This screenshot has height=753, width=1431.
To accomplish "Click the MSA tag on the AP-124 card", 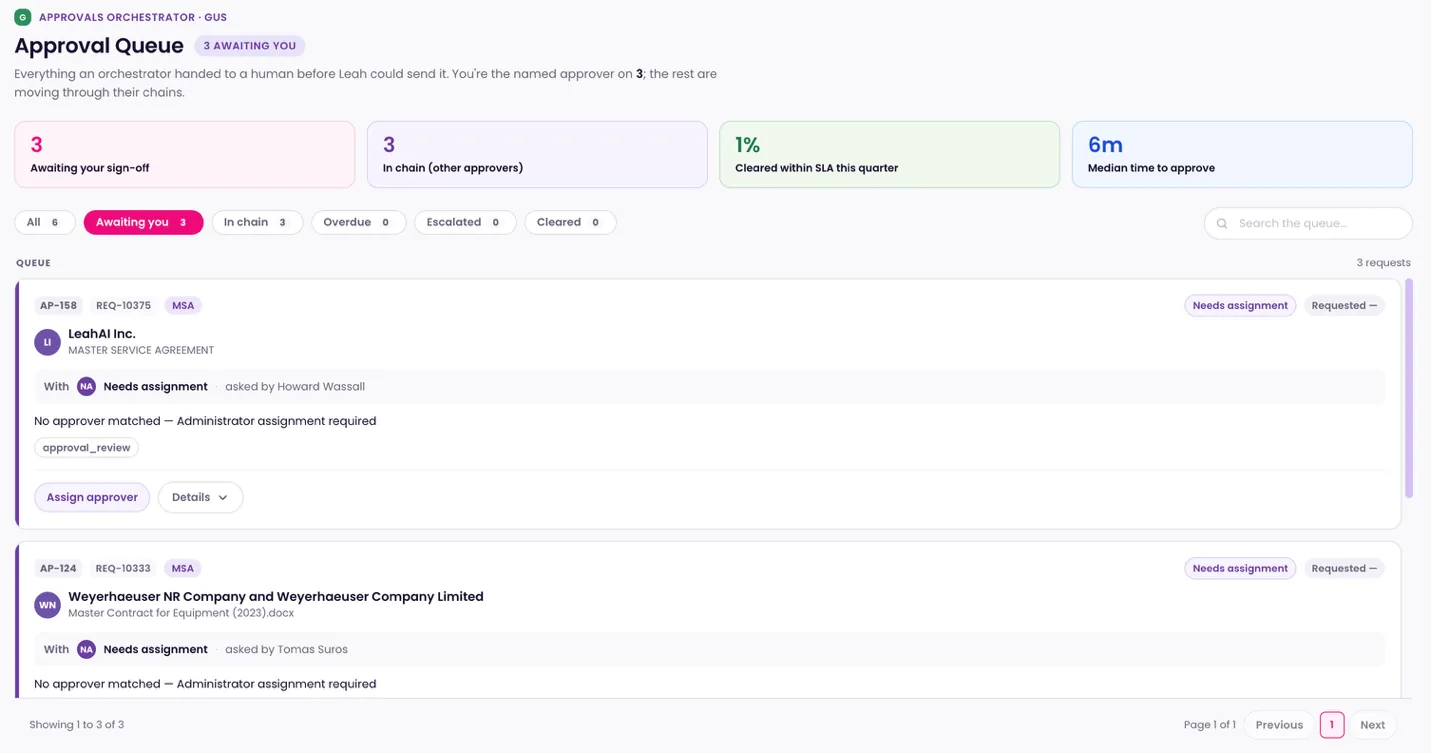I will coord(183,568).
